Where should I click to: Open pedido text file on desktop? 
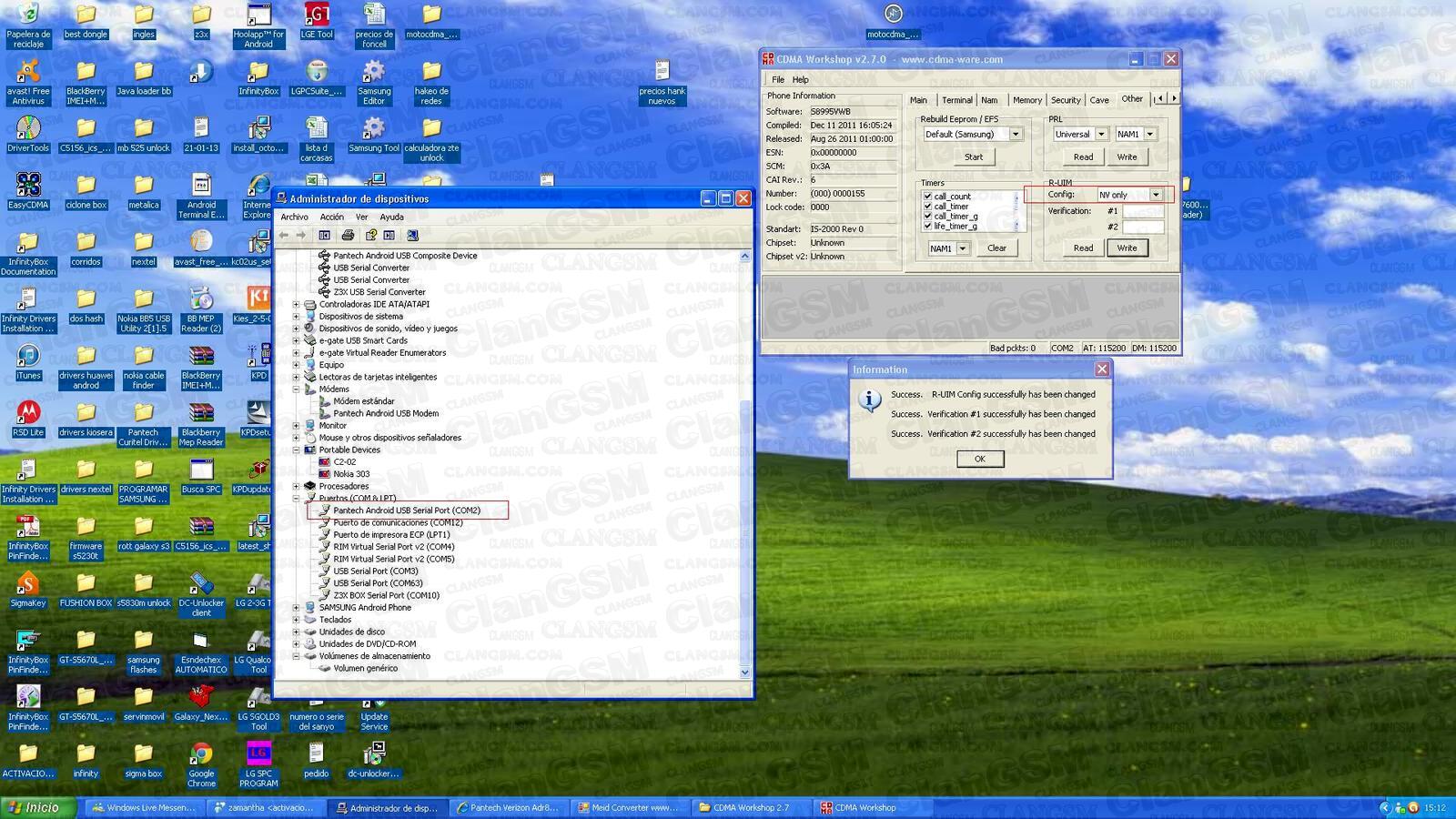coord(316,760)
